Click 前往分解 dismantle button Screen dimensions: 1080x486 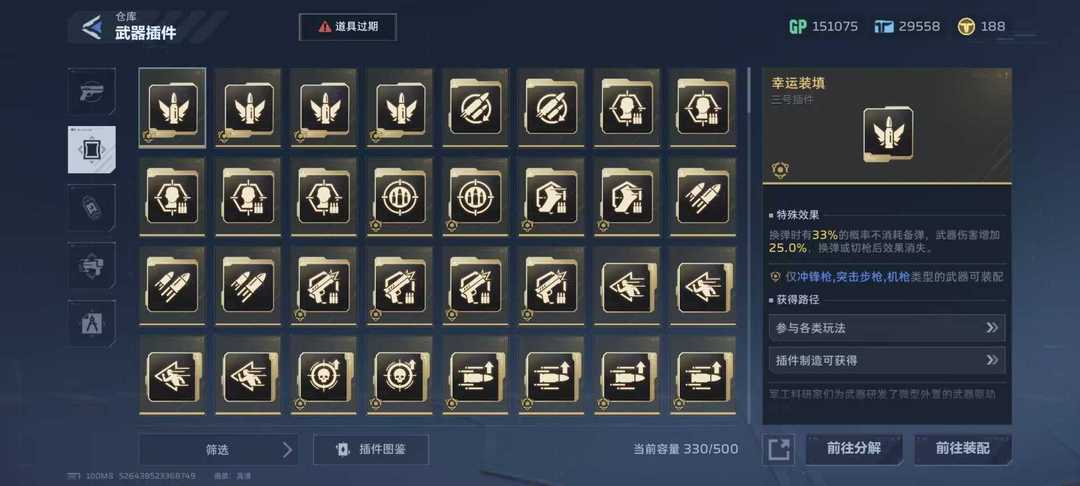pos(854,449)
